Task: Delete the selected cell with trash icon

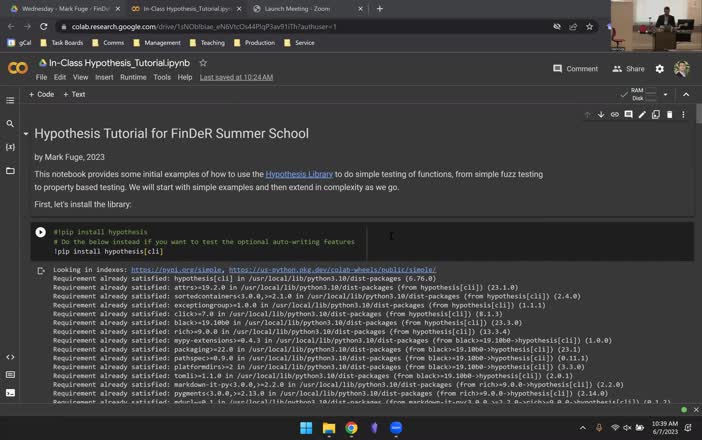Action: click(x=669, y=115)
